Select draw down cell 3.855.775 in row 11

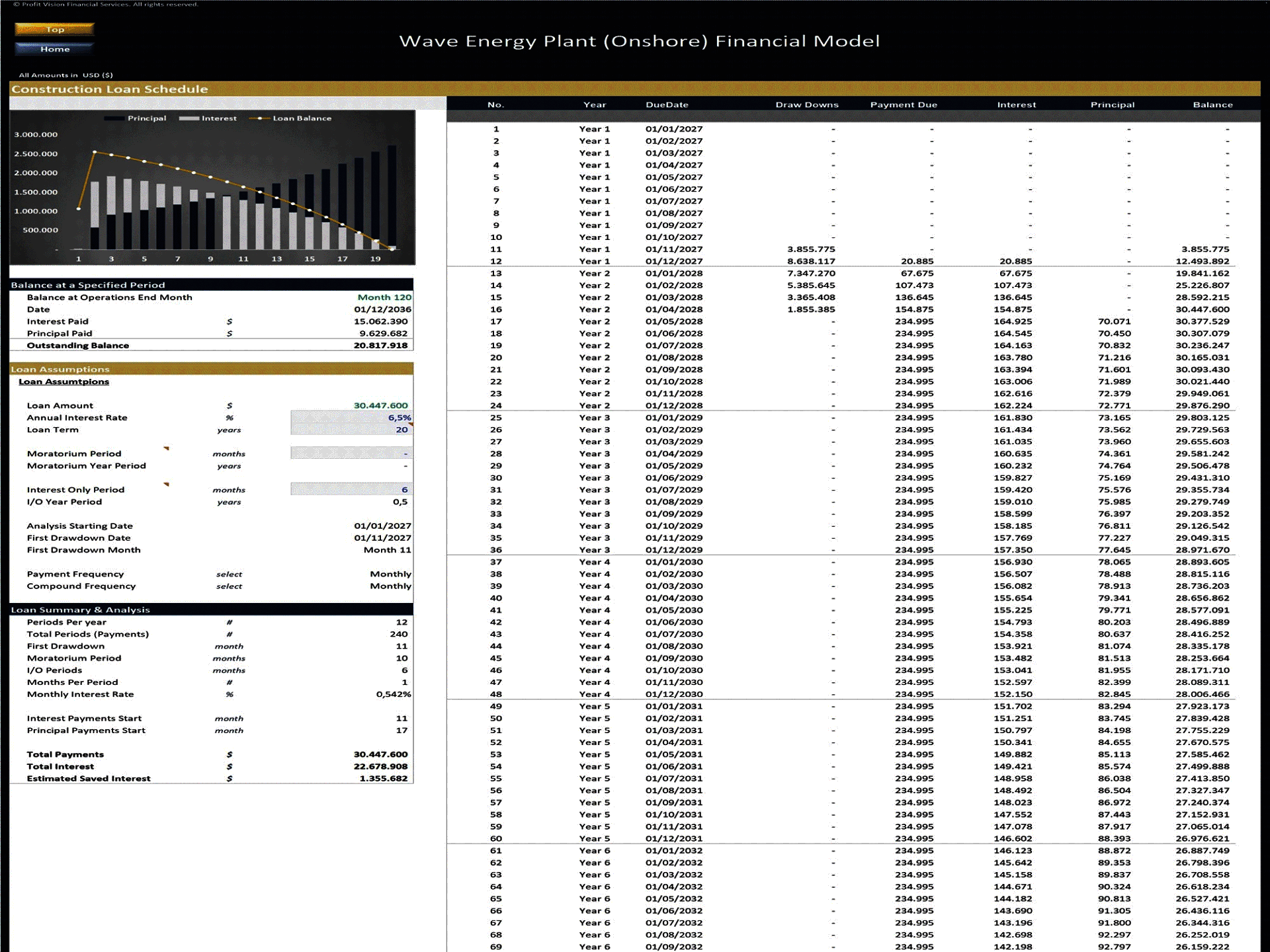(x=811, y=249)
